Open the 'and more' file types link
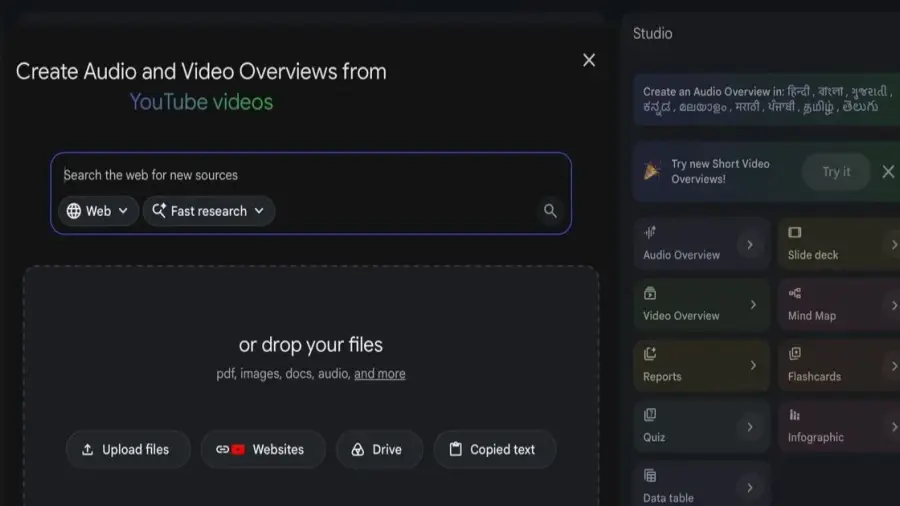900x506 pixels. tap(379, 374)
